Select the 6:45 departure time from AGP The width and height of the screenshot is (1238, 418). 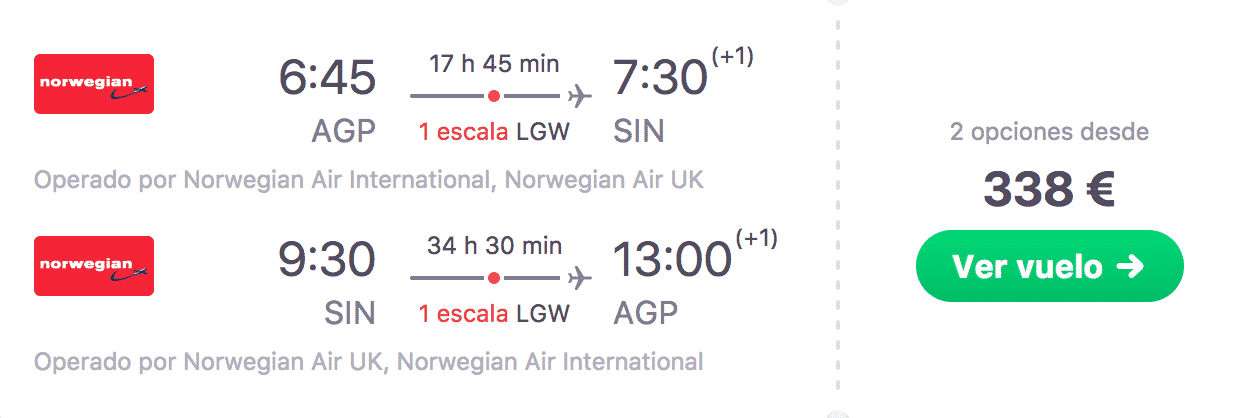point(327,78)
